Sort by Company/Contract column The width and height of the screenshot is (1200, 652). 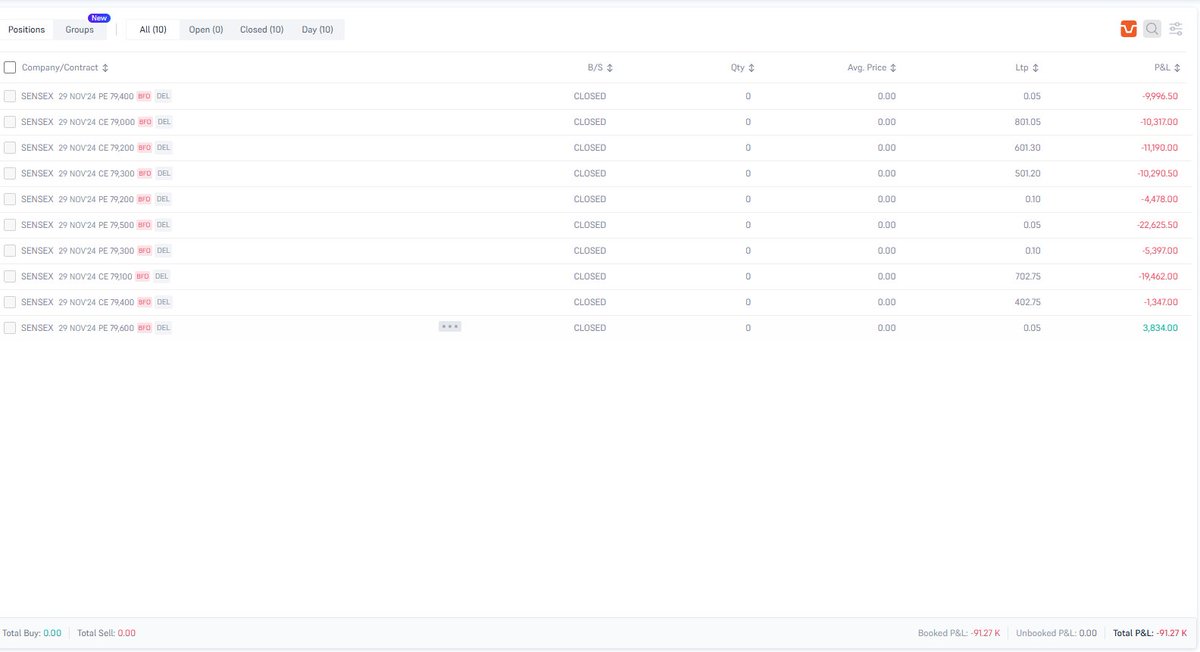click(65, 68)
